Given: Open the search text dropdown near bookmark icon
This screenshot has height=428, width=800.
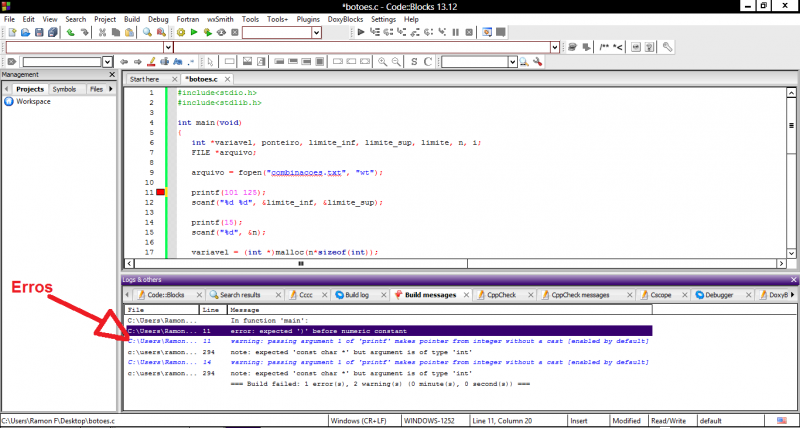Looking at the screenshot, I should [108, 62].
